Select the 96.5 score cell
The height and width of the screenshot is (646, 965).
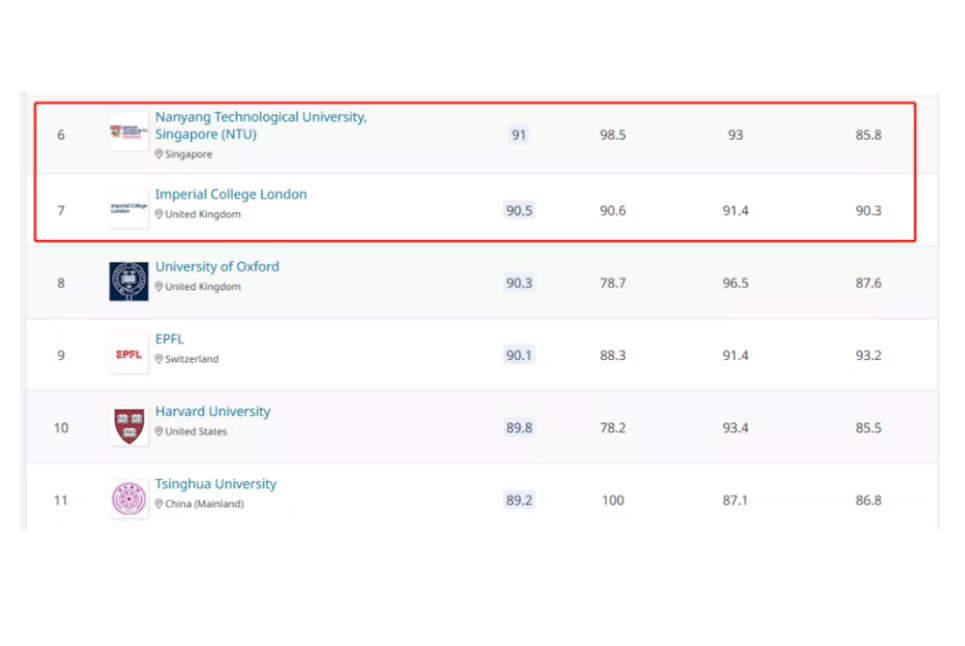point(735,283)
